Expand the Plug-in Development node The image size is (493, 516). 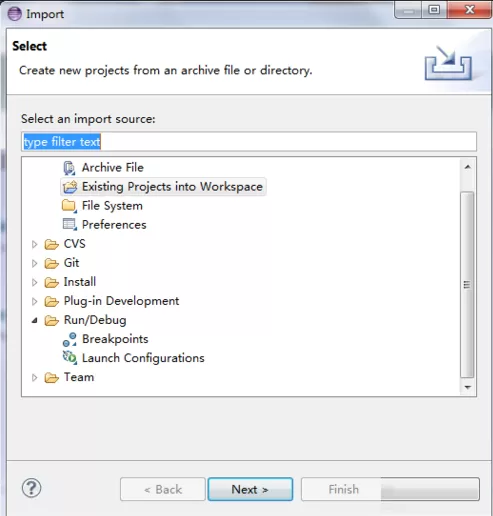pos(34,301)
